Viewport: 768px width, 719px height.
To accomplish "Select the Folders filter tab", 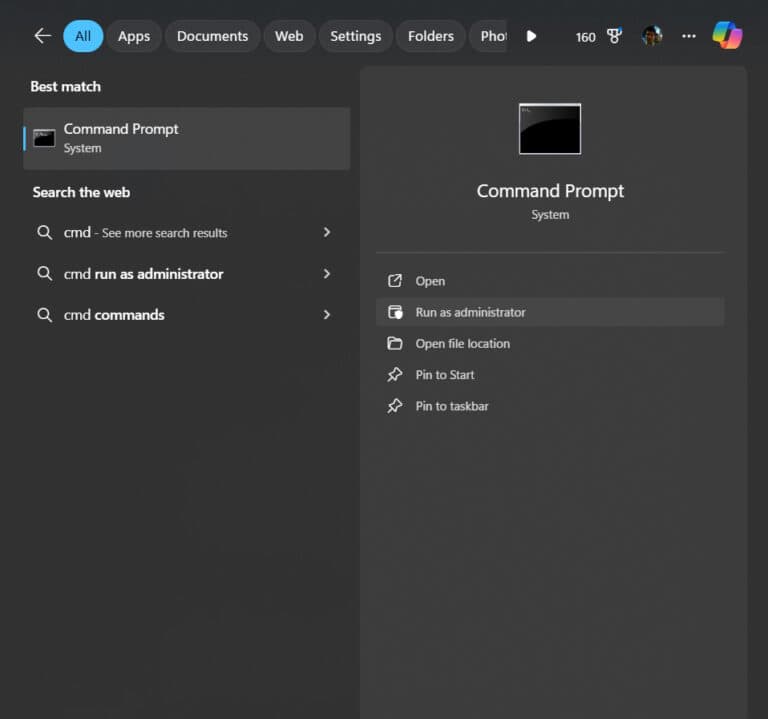I will tap(431, 36).
